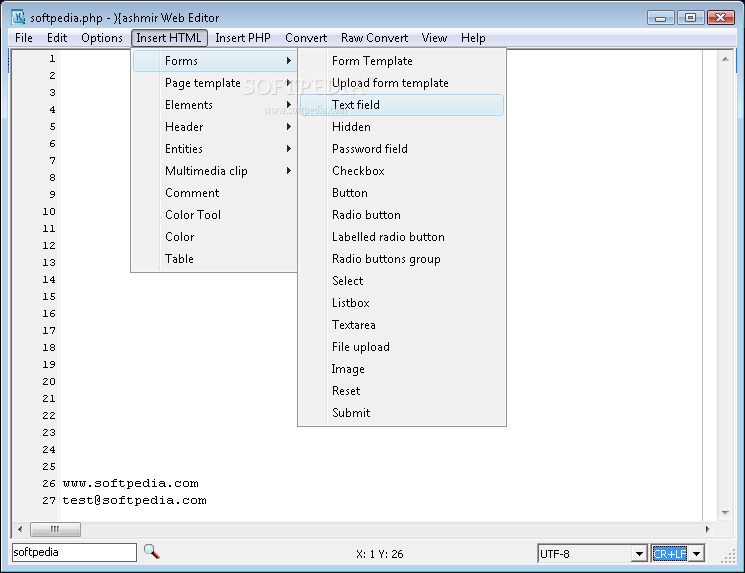Minimize the editor window
Viewport: 745px width, 573px height.
tap(660, 18)
